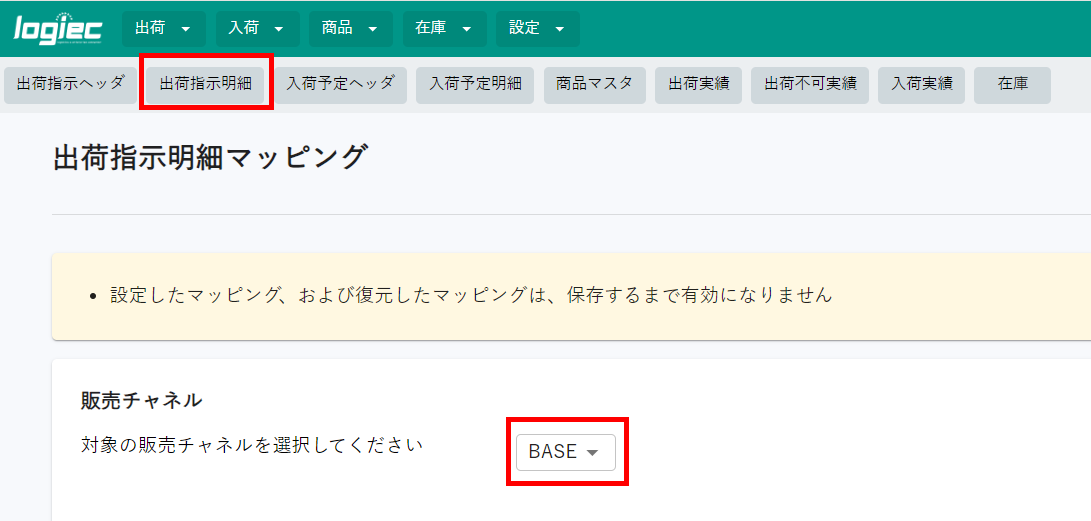This screenshot has width=1091, height=521.
Task: Open the 出荷 dropdown menu
Action: [164, 29]
